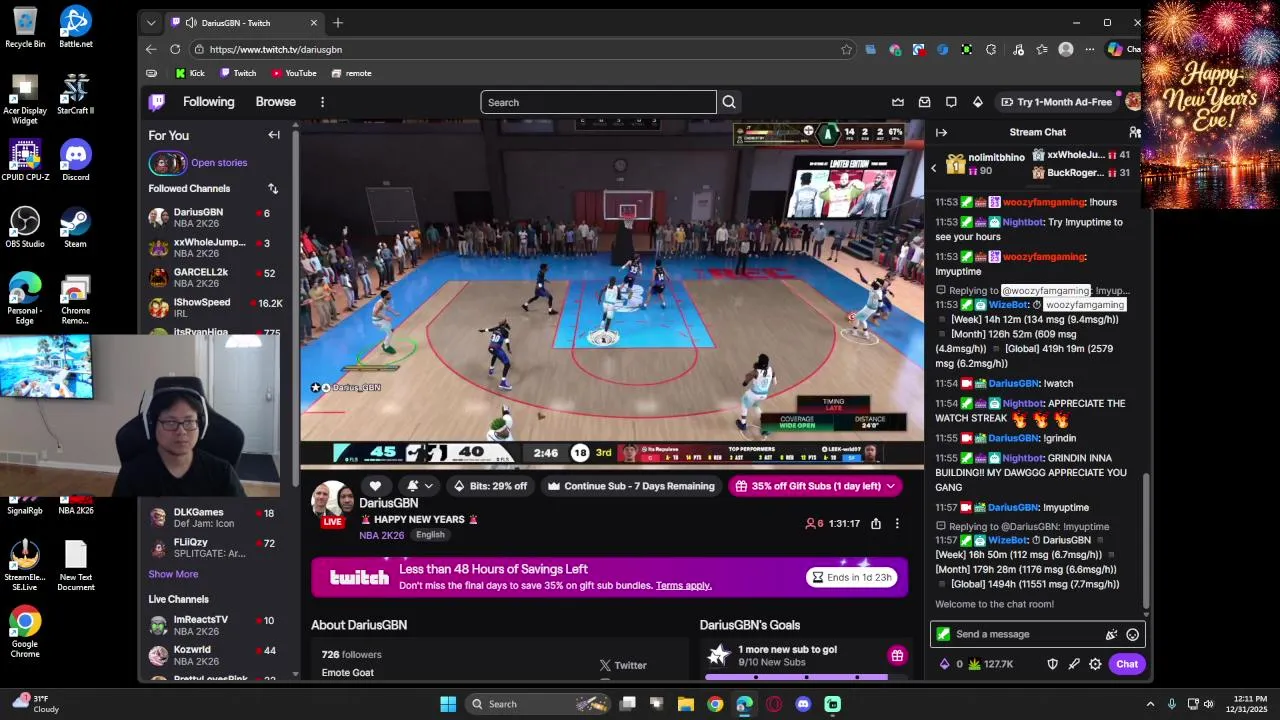Screen dimensions: 1280x720
Task: Open OBS Studio desktop shortcut
Action: (x=25, y=226)
